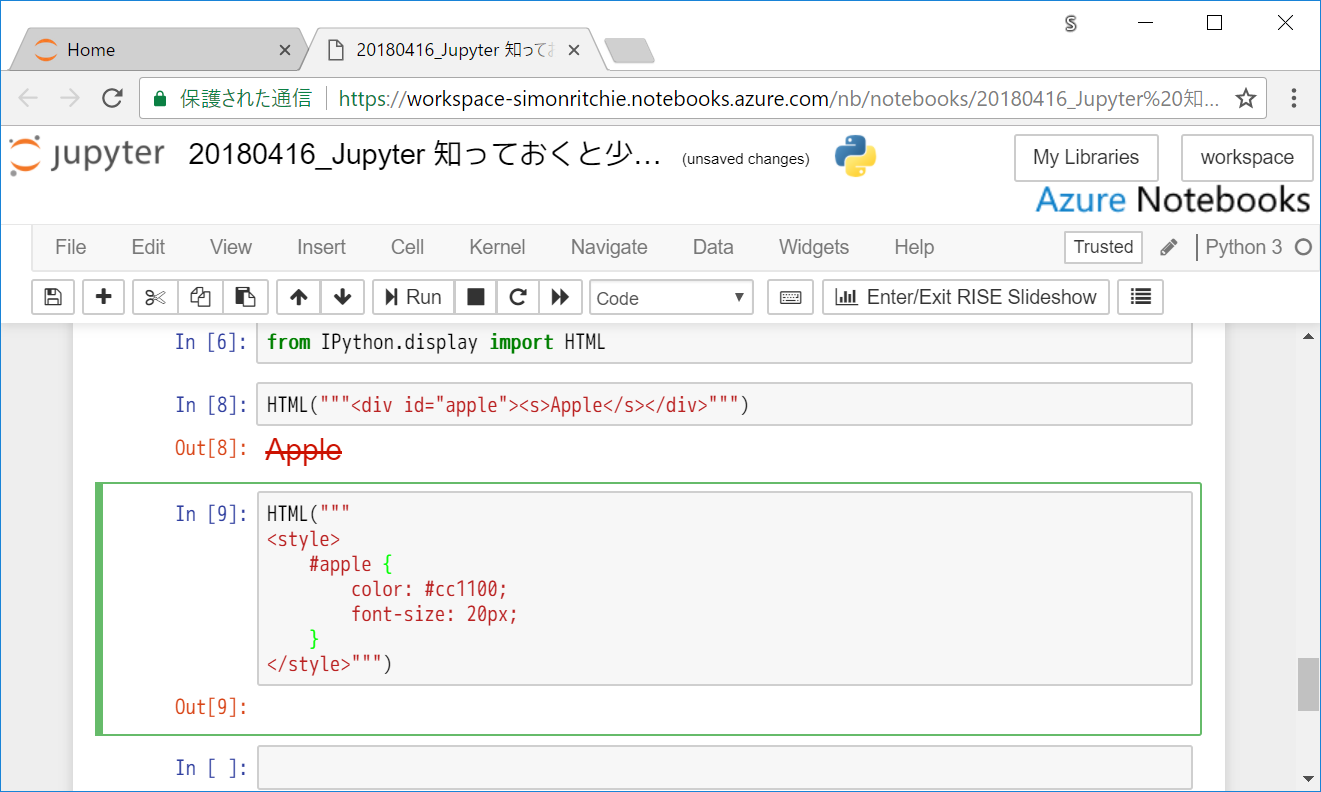The image size is (1321, 792).
Task: Click the Trusted notebook status button
Action: tap(1103, 247)
